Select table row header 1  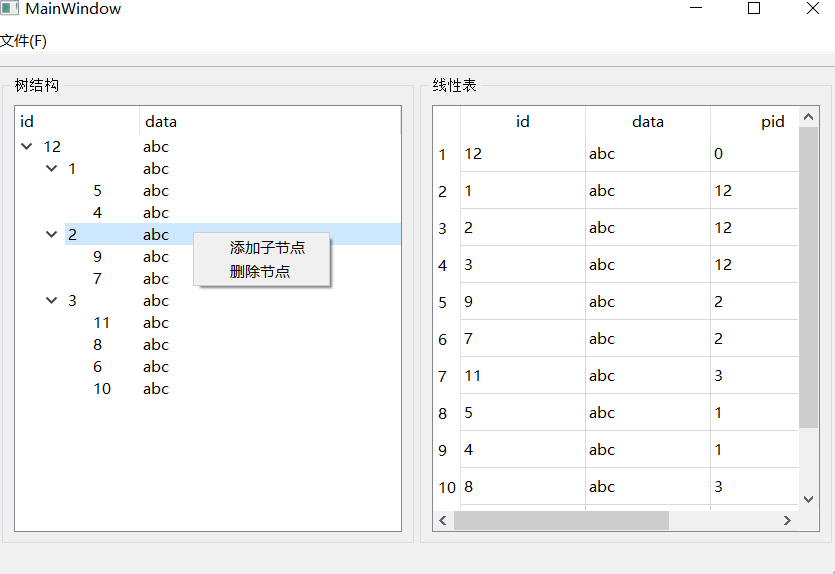pyautogui.click(x=447, y=154)
